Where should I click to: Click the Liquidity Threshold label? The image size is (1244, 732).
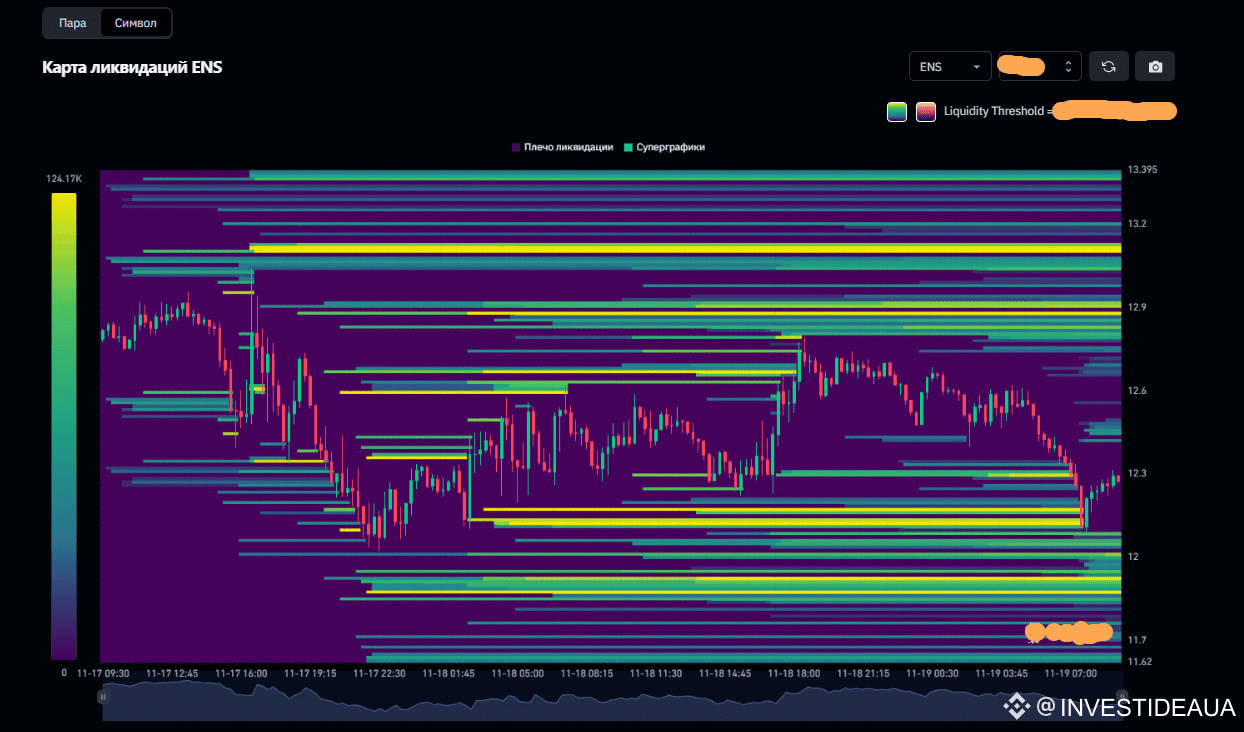click(997, 111)
